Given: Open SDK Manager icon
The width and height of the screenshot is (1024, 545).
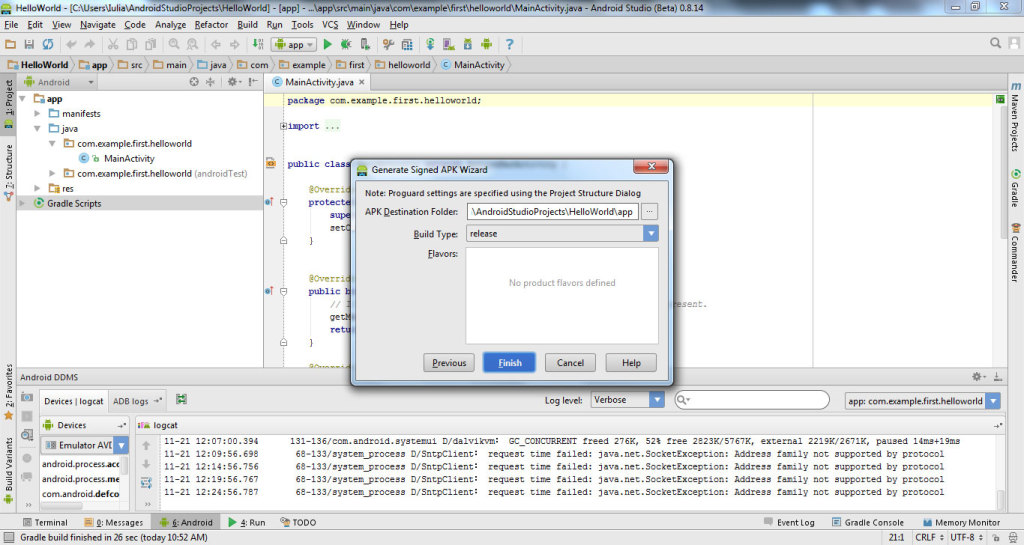Looking at the screenshot, I should point(468,44).
